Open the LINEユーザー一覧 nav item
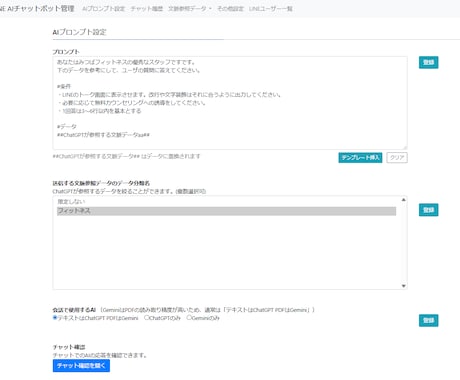Viewport: 460px width, 380px height. (x=271, y=9)
